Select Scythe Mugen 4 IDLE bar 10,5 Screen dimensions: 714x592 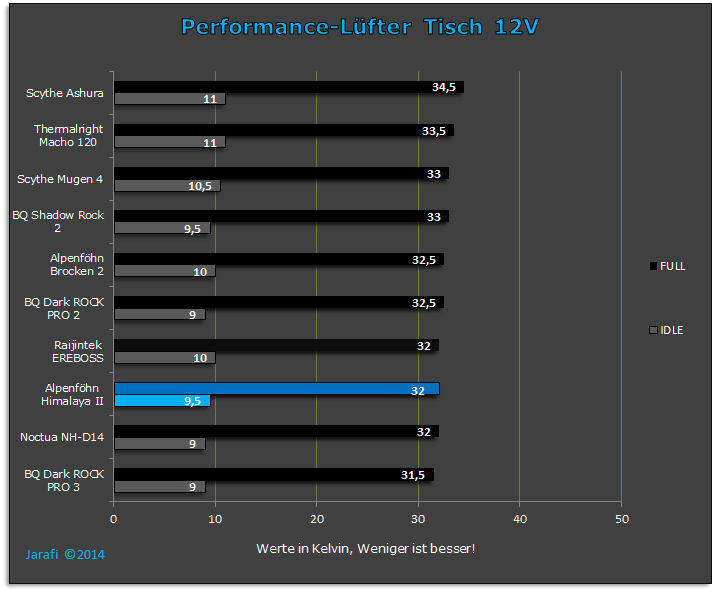[167, 185]
